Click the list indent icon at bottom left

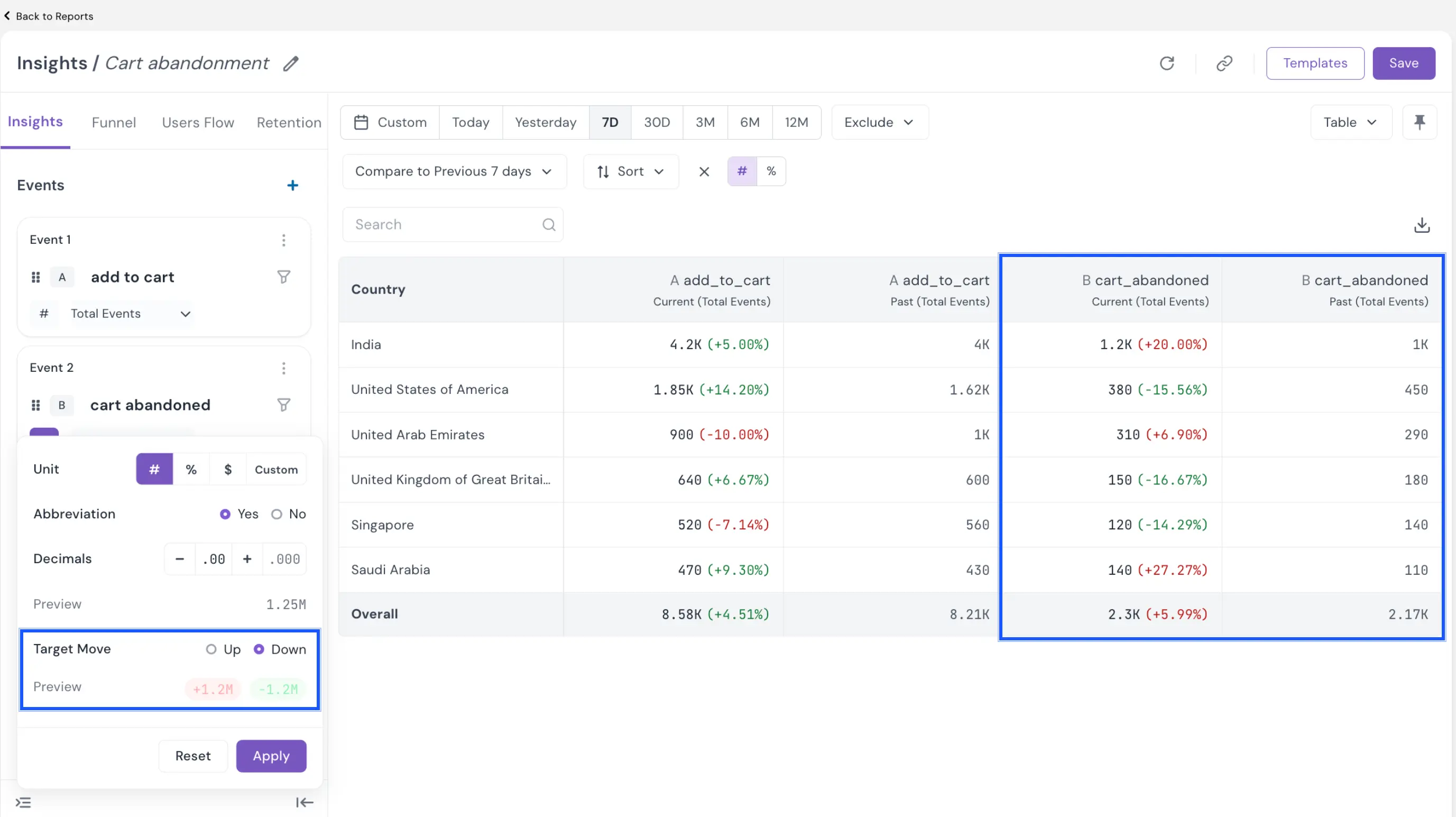(x=23, y=802)
